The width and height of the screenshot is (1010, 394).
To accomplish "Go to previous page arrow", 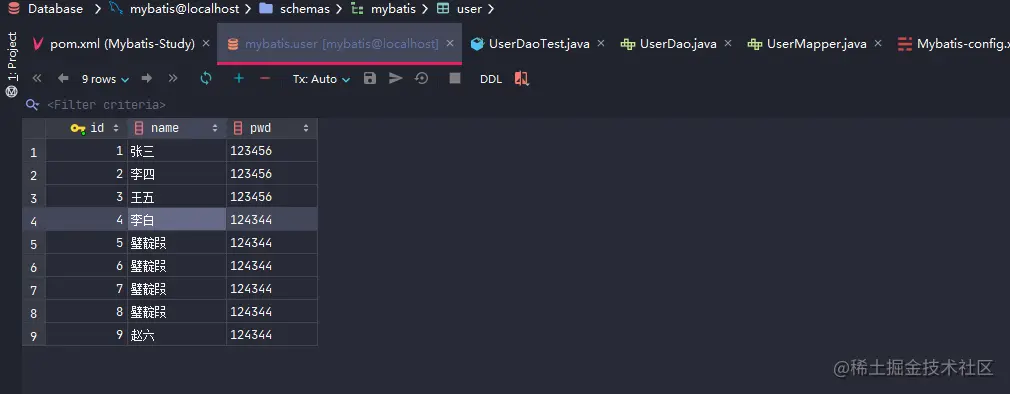I will pos(62,79).
